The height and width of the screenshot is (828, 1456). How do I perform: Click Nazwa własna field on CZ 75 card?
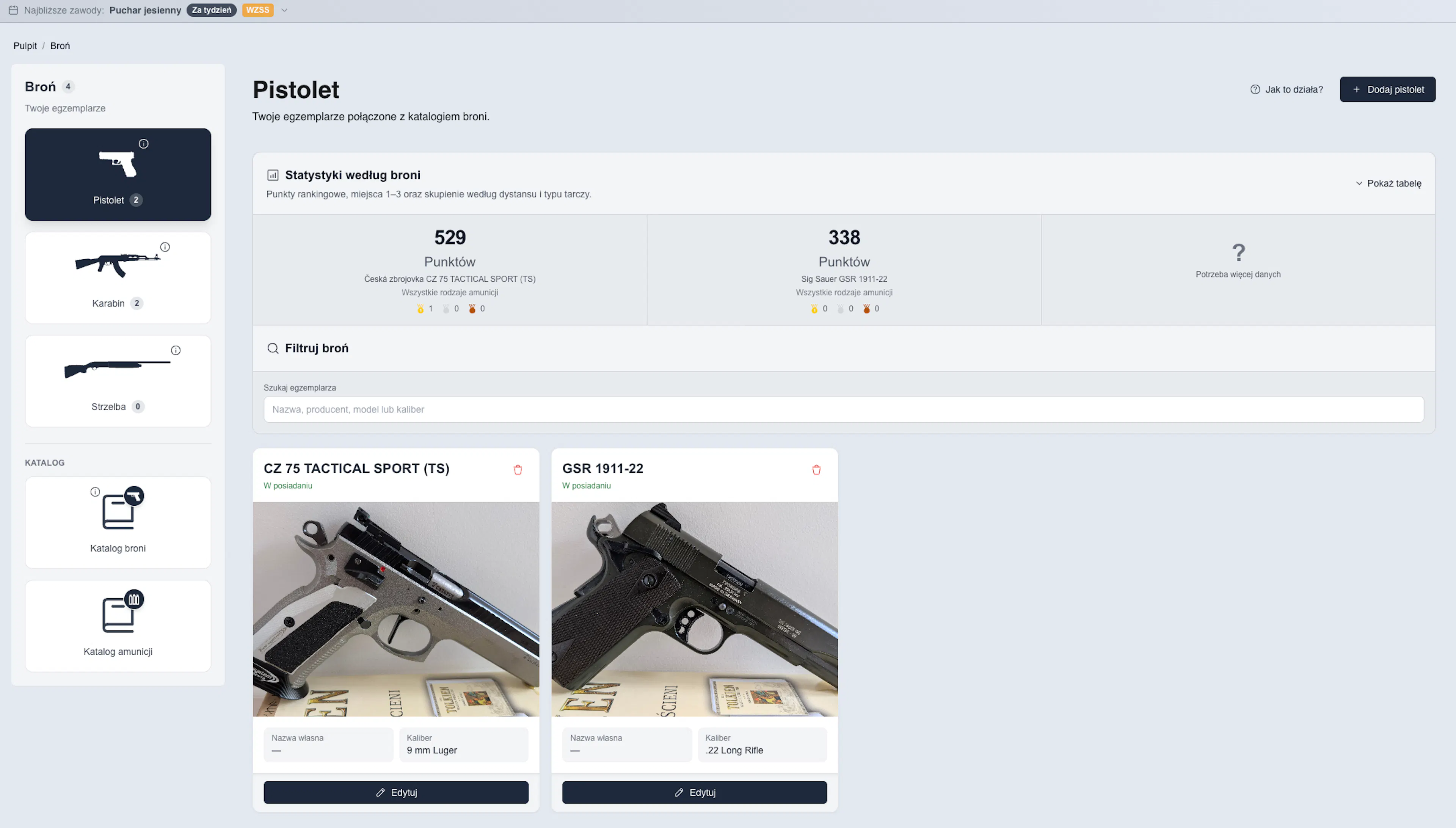[328, 745]
